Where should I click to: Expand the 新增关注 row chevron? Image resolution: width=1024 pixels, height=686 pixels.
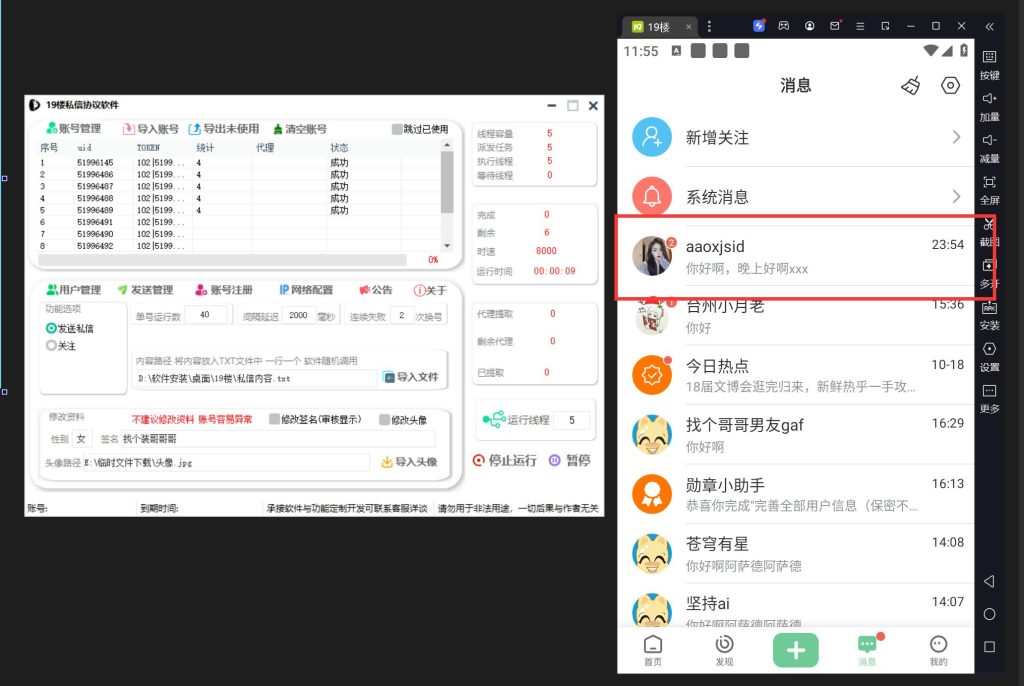pyautogui.click(x=956, y=137)
